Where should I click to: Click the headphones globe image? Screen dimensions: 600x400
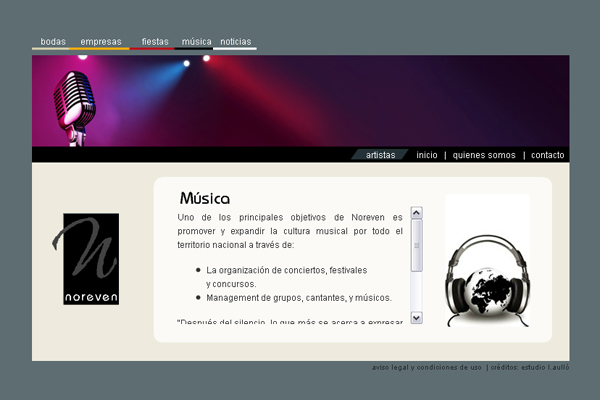tap(487, 278)
